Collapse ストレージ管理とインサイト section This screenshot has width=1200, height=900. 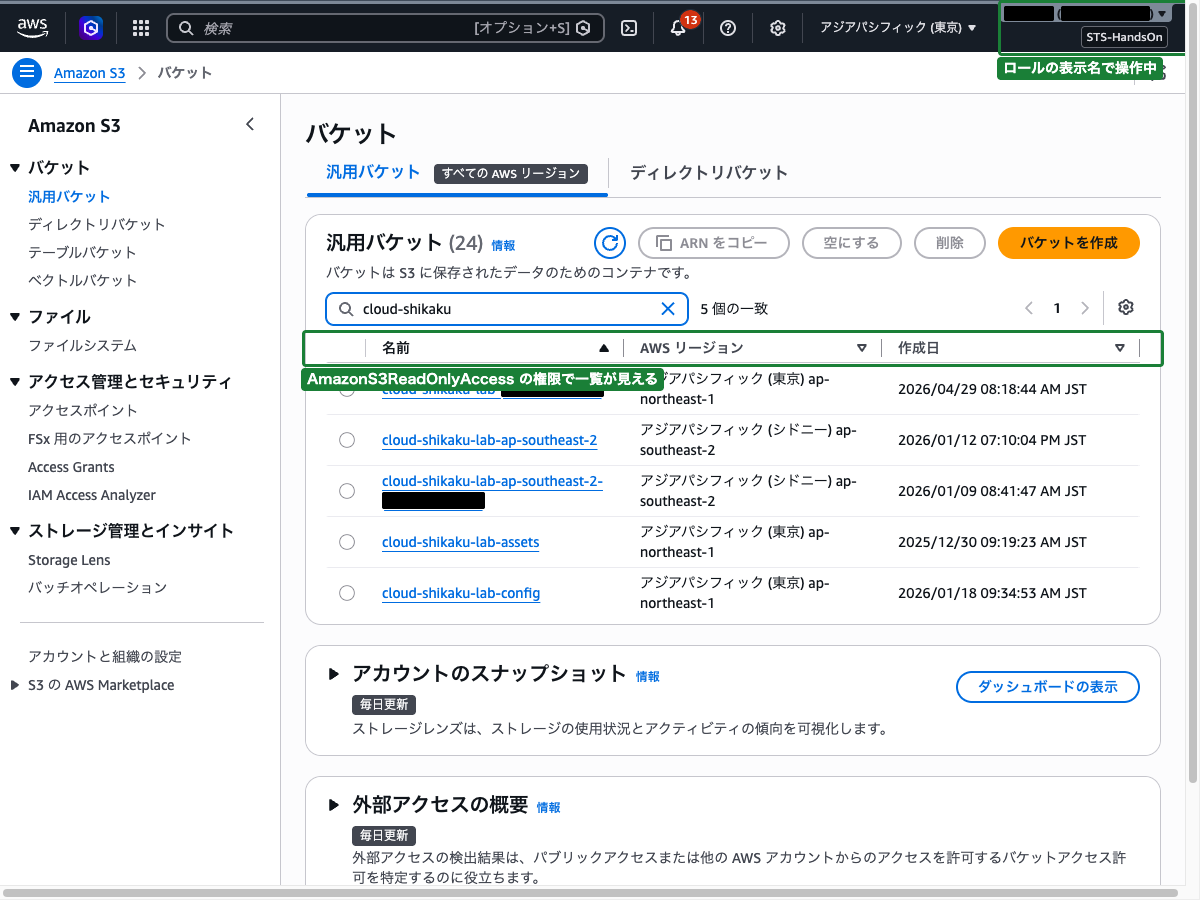tap(15, 531)
